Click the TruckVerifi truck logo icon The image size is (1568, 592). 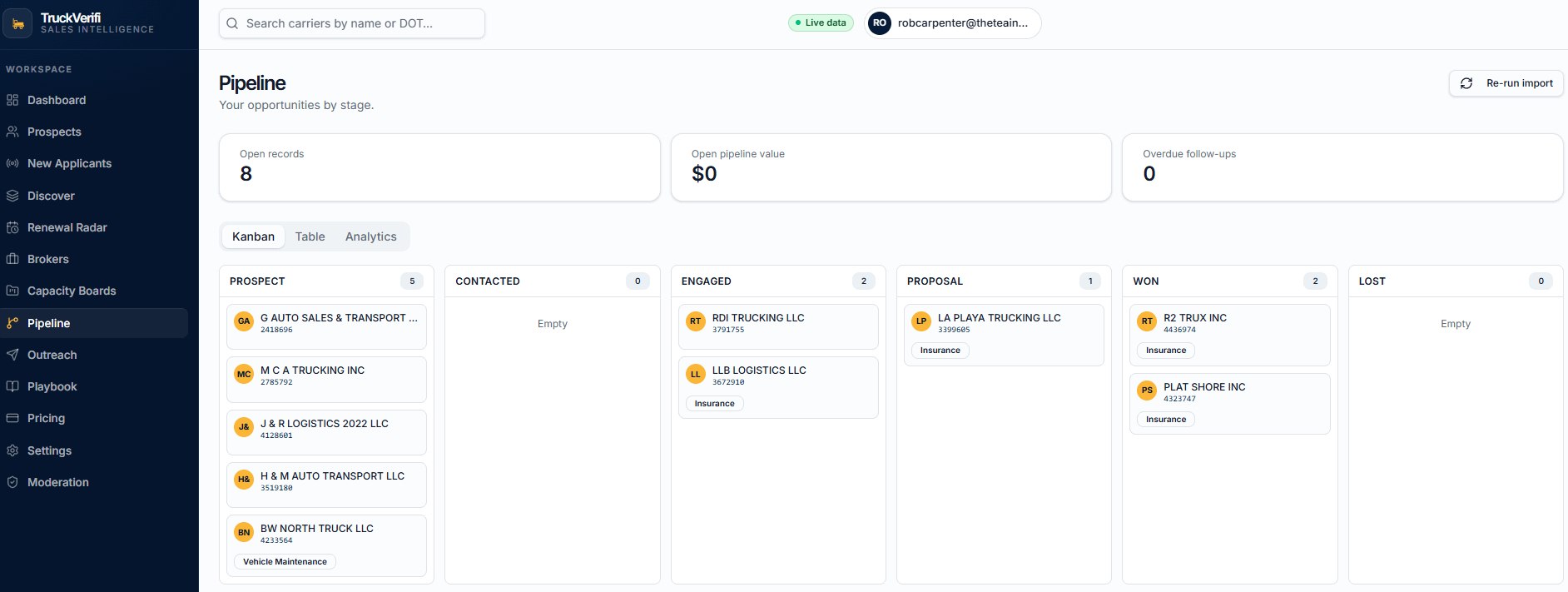(17, 23)
